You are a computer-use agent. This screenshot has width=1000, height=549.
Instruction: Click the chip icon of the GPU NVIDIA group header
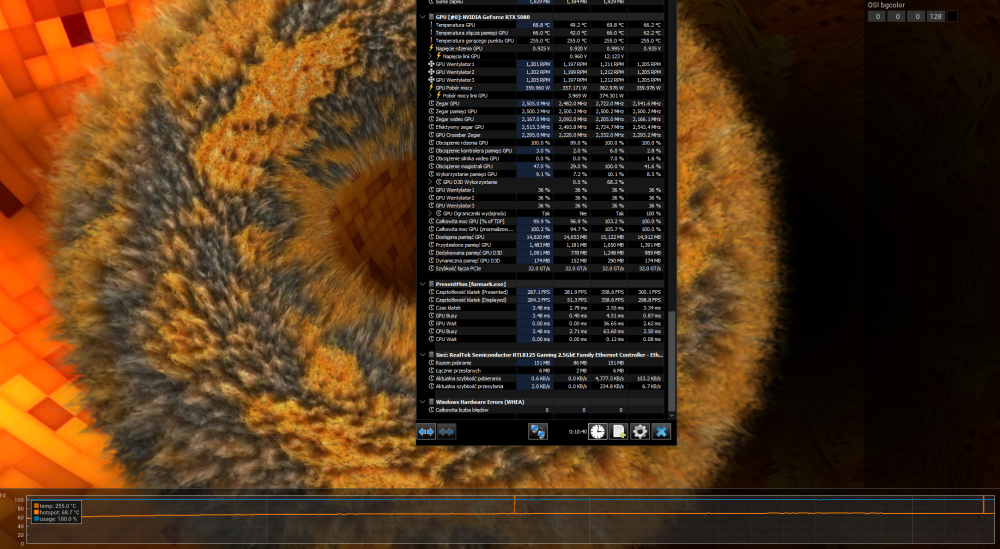tap(432, 17)
